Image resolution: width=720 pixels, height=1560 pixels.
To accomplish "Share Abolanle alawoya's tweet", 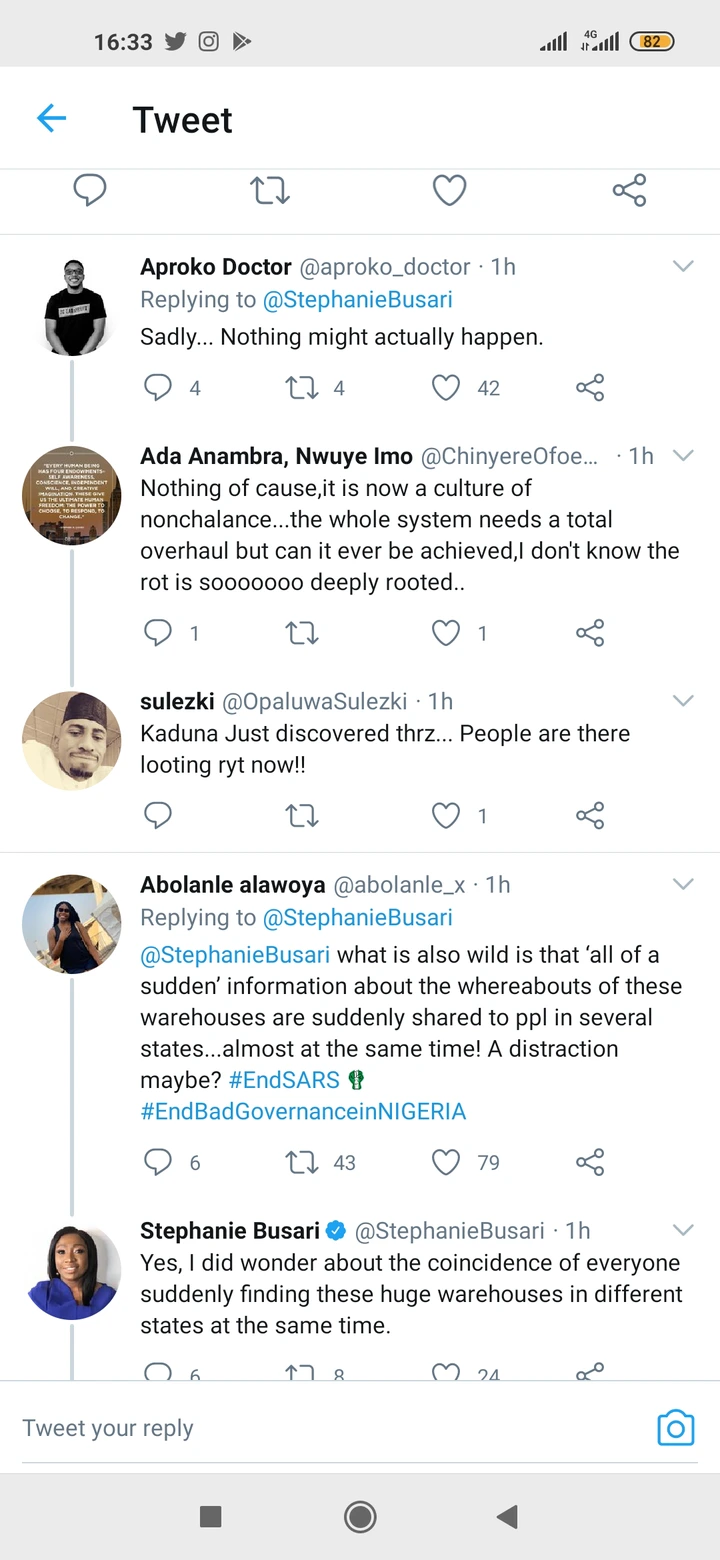I will [x=590, y=1162].
